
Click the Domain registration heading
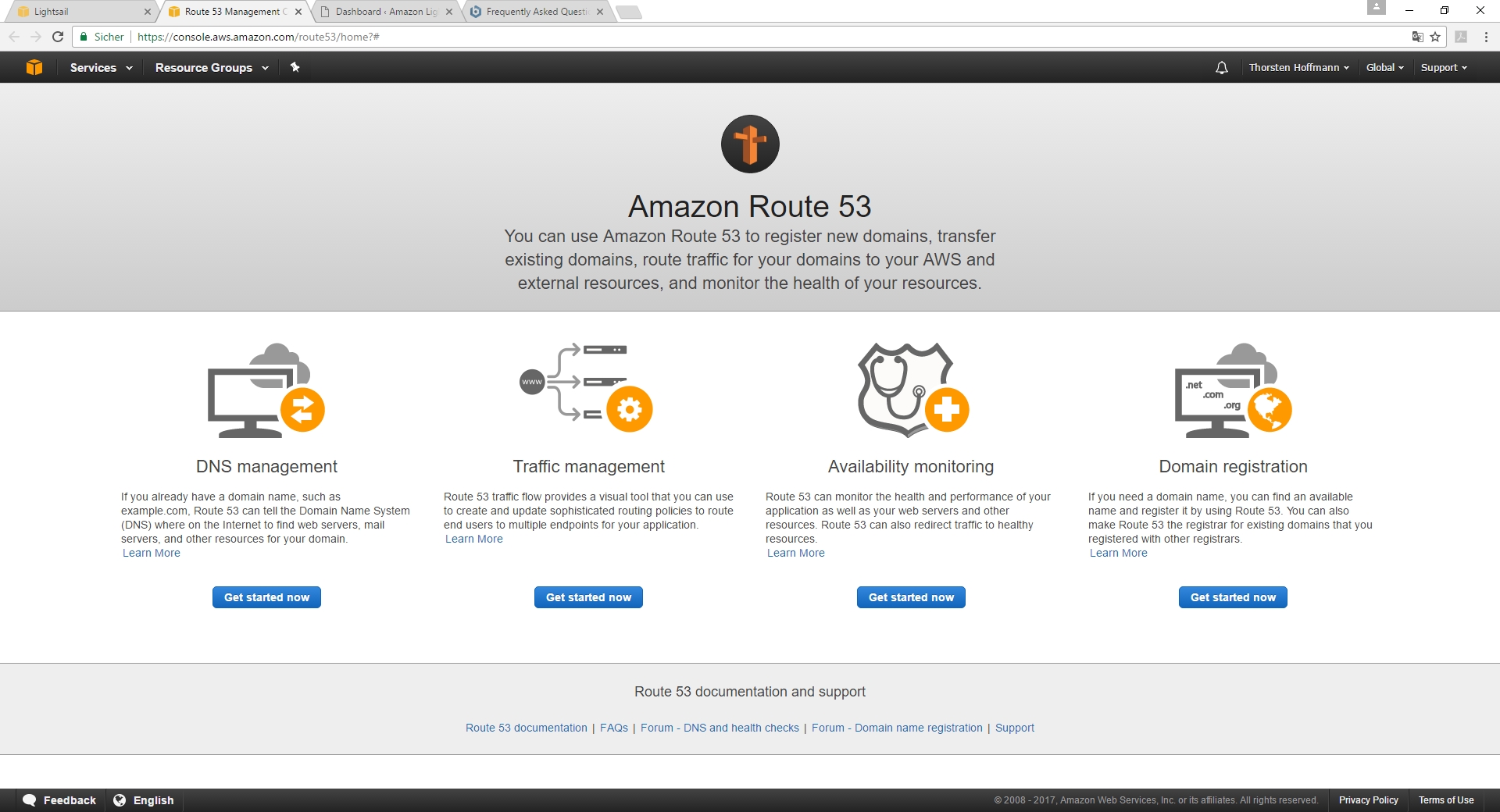coord(1233,466)
